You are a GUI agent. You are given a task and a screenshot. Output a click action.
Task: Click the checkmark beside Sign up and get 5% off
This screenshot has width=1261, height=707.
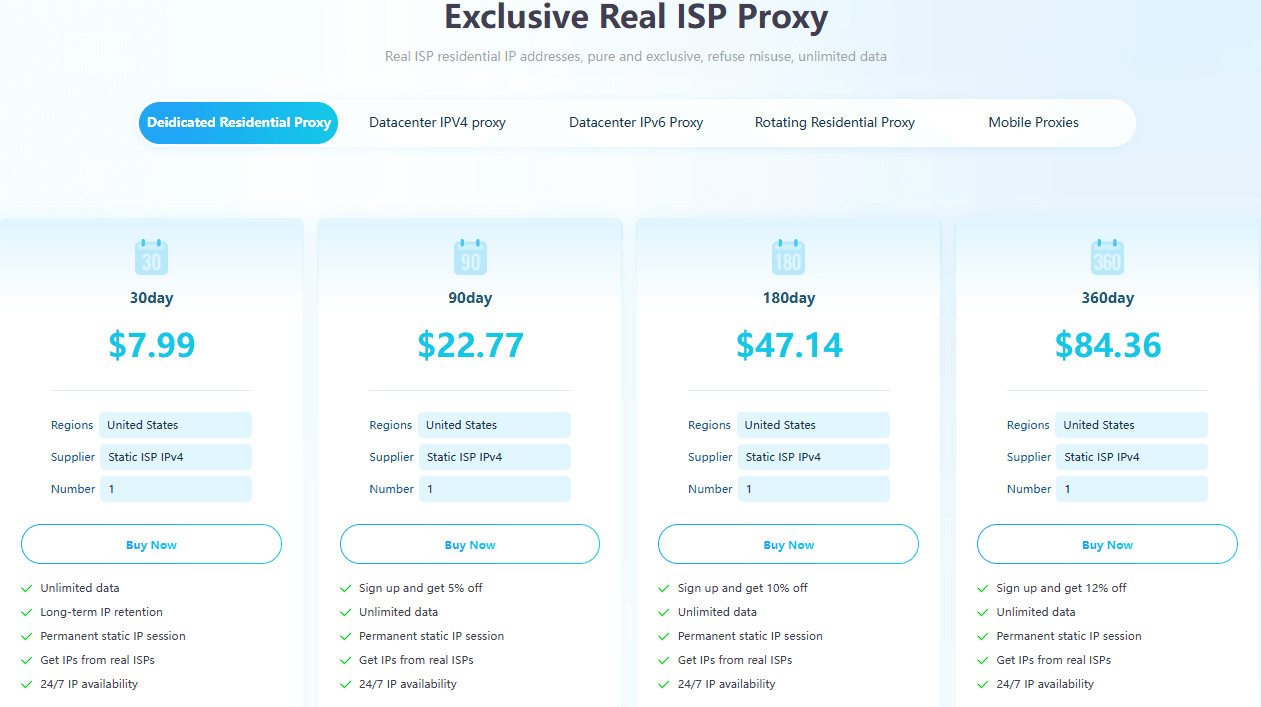point(345,588)
